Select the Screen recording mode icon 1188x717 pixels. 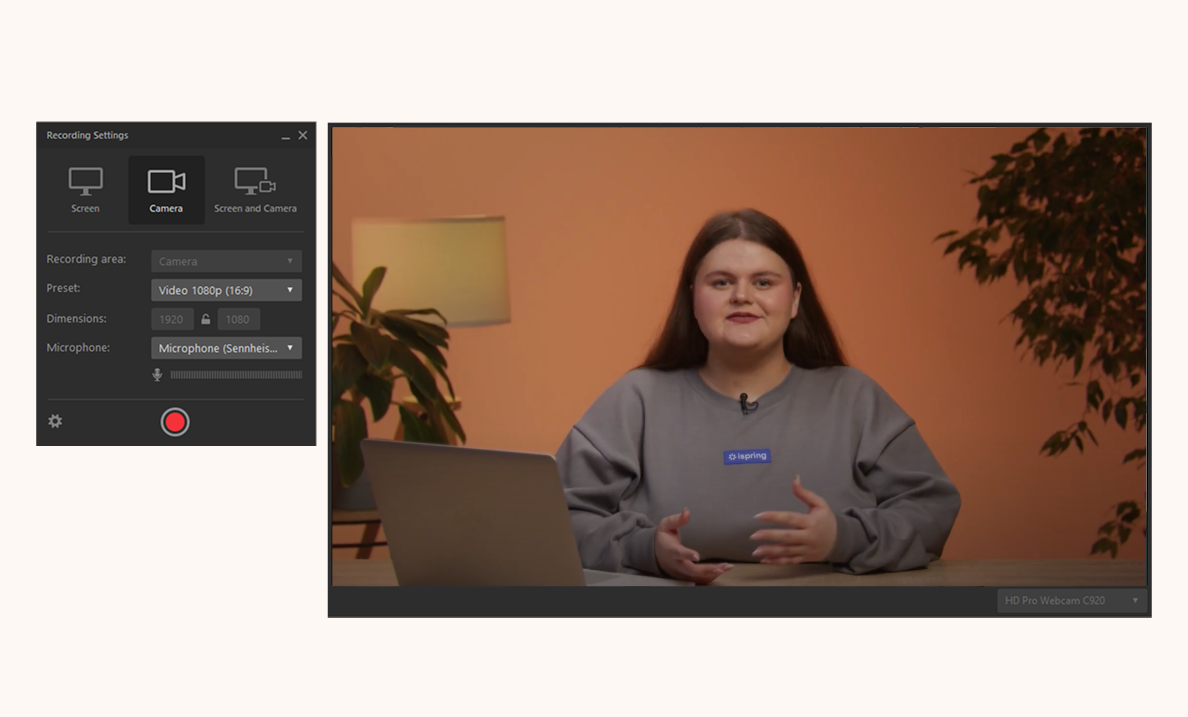pos(85,189)
